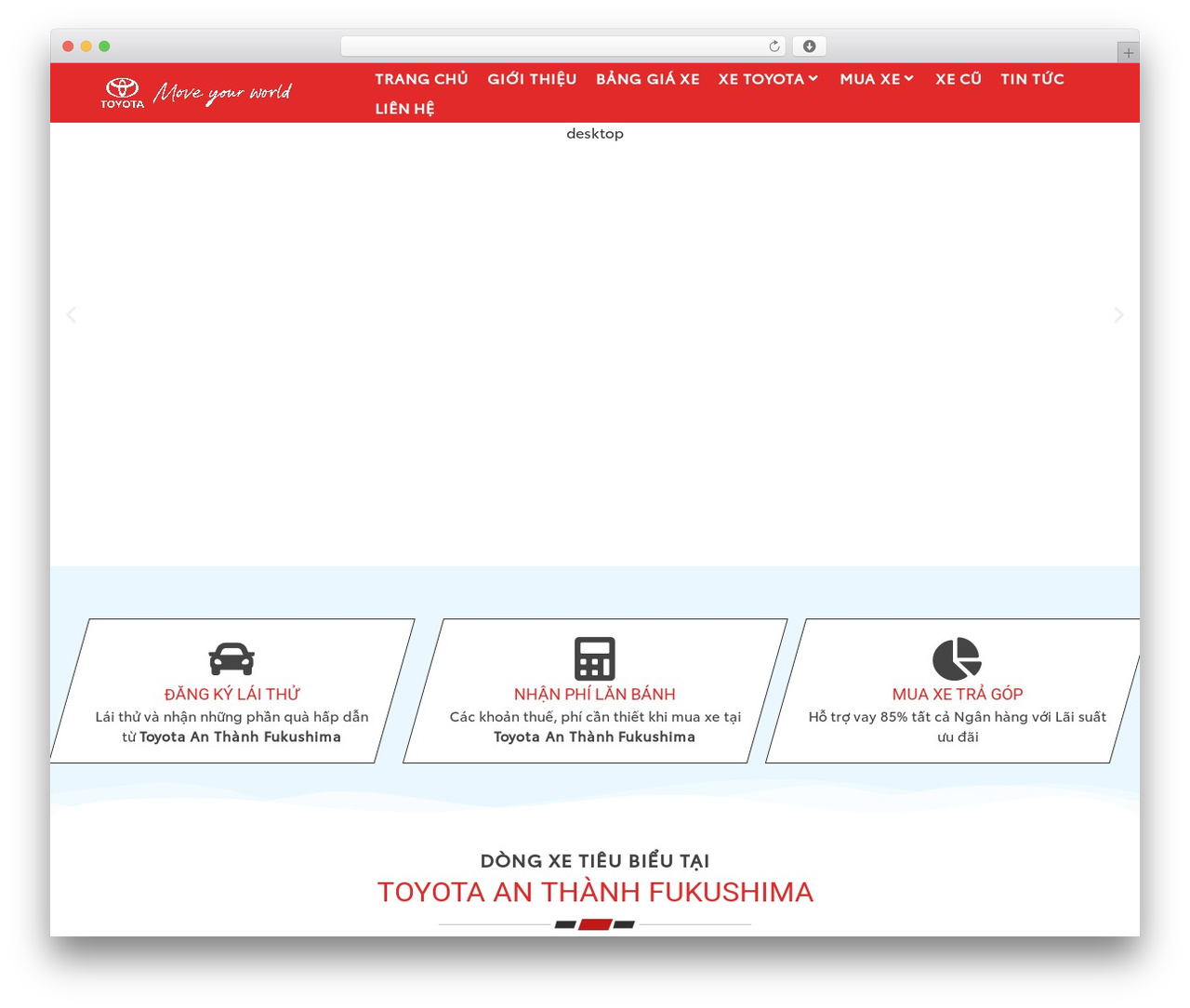The image size is (1190, 1008).
Task: Advance to next slide with the right arrow
Action: (1118, 315)
